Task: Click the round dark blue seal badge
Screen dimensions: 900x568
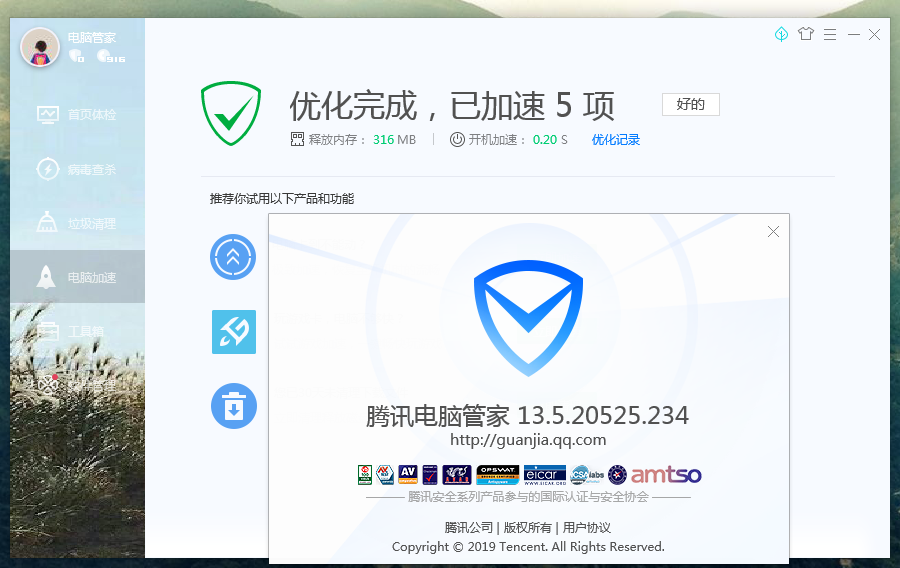Action: click(617, 474)
